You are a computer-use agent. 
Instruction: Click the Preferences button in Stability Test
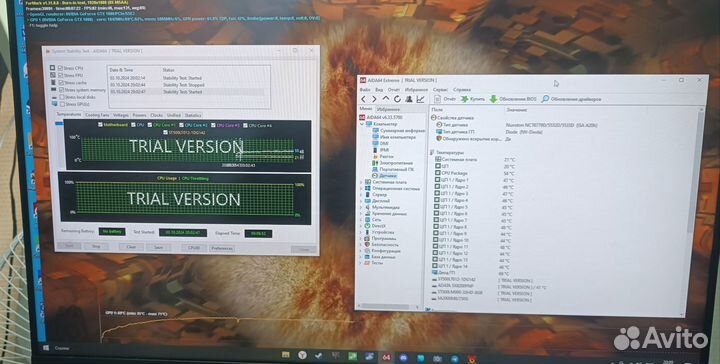(222, 248)
